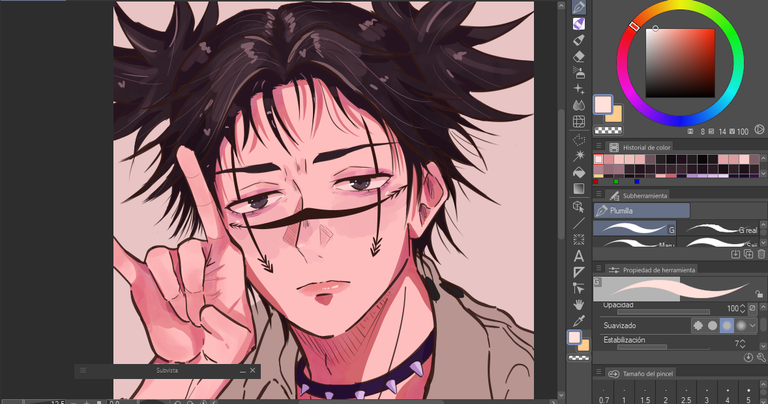Select the Decoration sparkle tool
Viewport: 768px width, 404px height.
pos(578,89)
